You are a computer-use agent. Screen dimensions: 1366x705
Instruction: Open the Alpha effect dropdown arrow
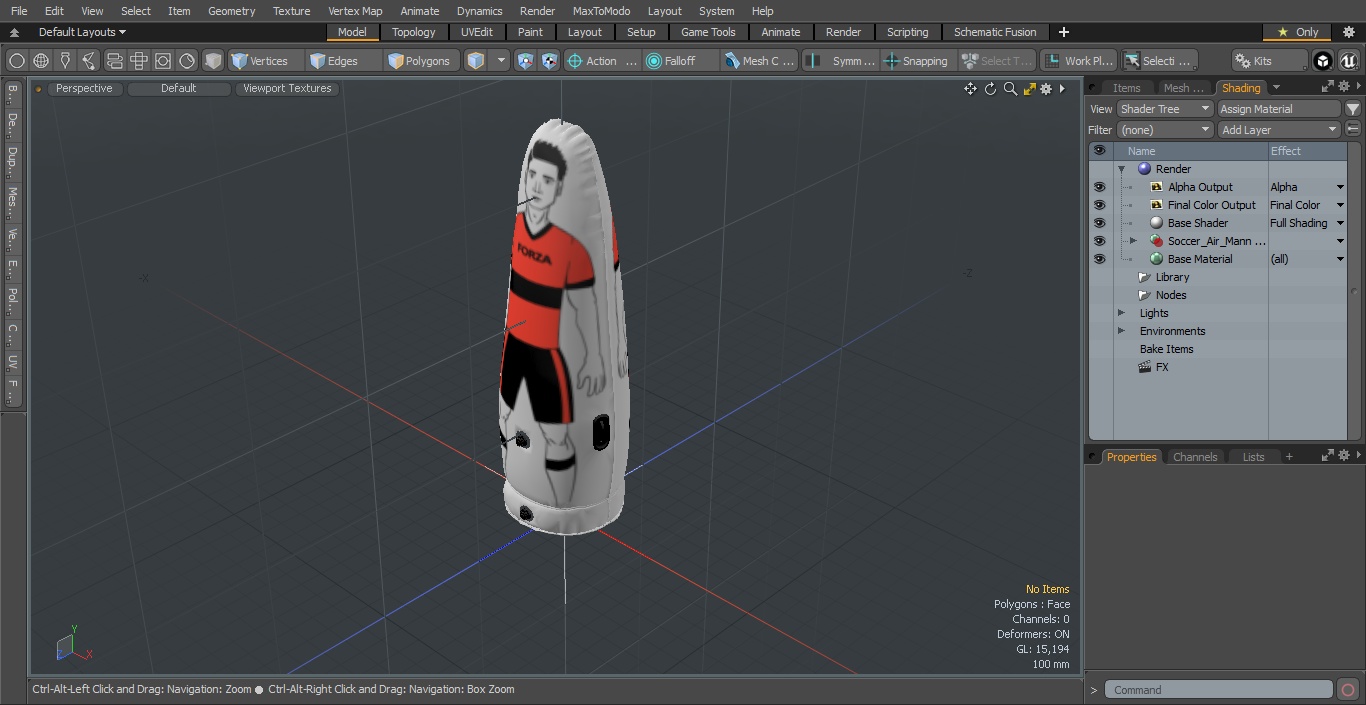point(1340,187)
